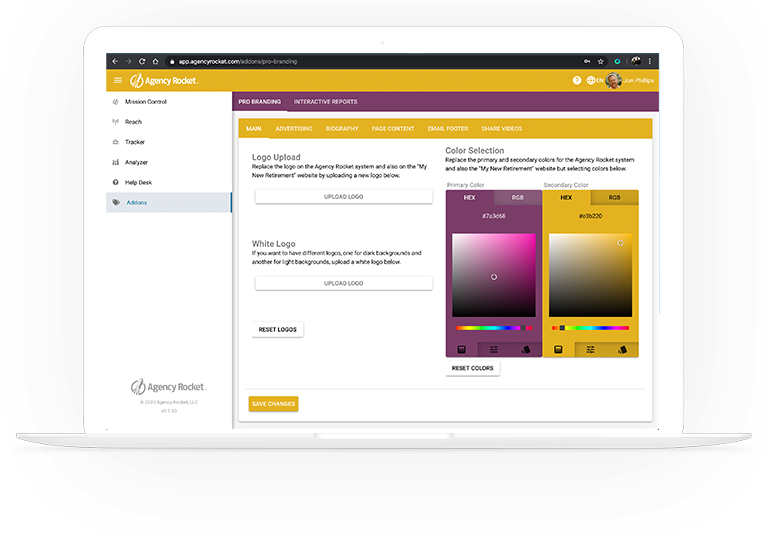Screen dimensions: 767x534
Task: Open Mission Control in sidebar
Action: 169,102
